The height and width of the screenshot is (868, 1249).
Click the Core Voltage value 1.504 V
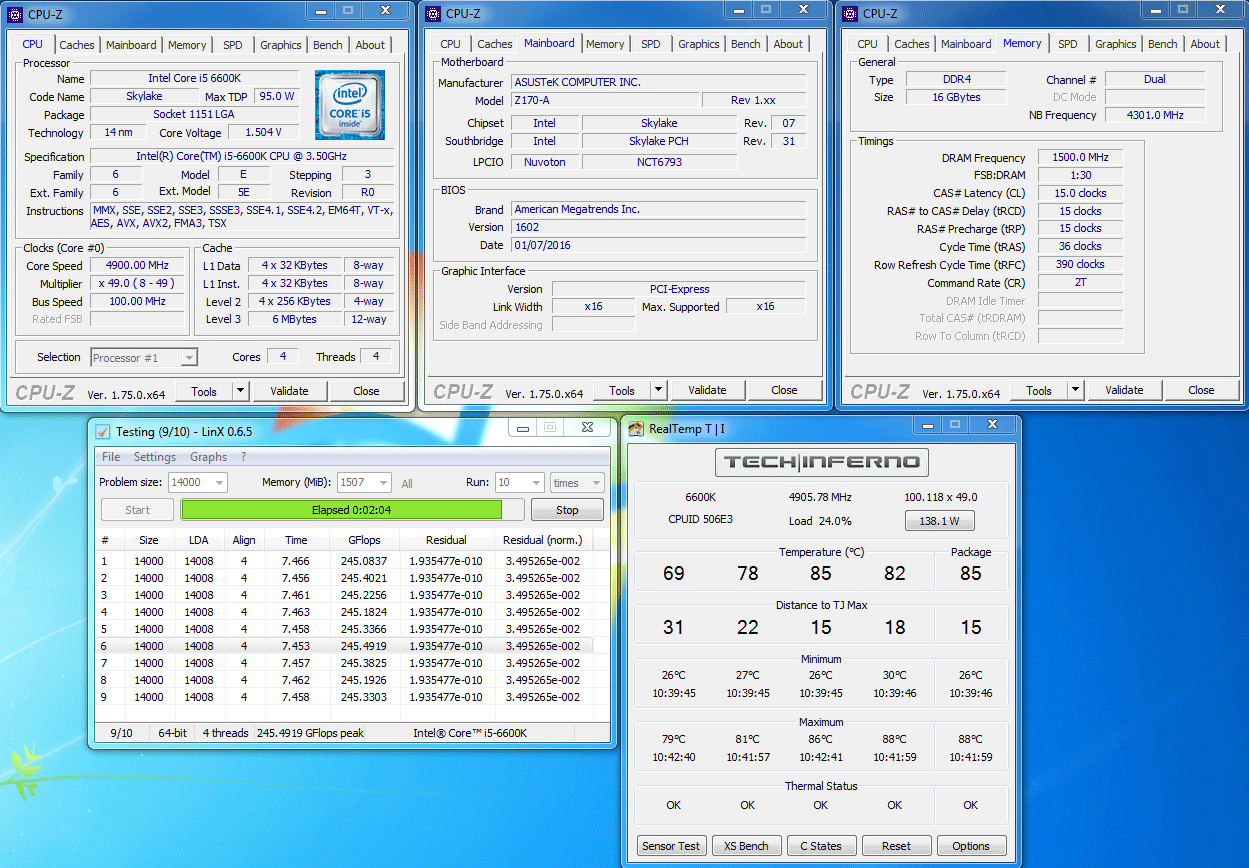262,132
